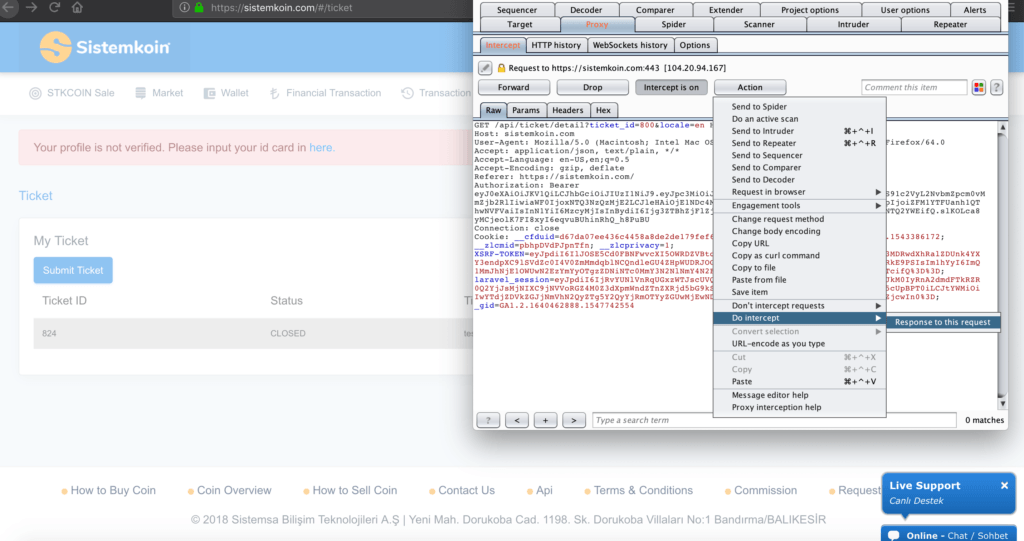This screenshot has width=1024, height=541.
Task: Click the Submit Ticket button
Action: coord(73,270)
